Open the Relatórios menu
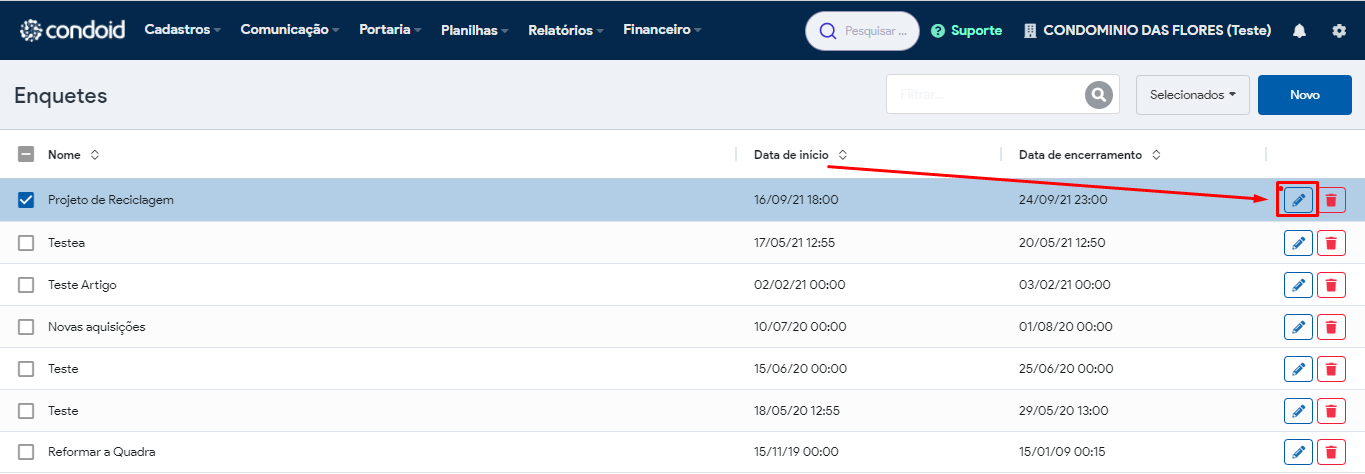The width and height of the screenshot is (1365, 474). [x=566, y=31]
